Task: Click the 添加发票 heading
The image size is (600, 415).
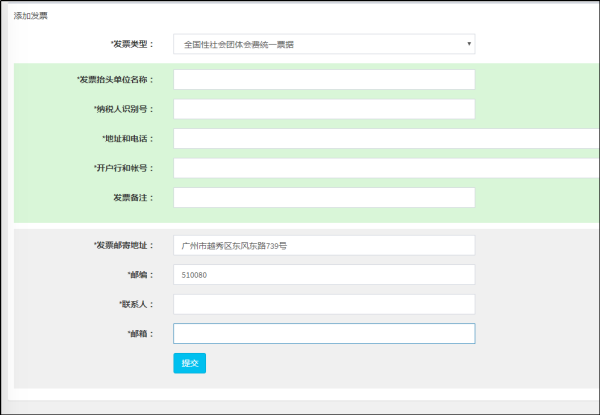Action: tap(30, 16)
